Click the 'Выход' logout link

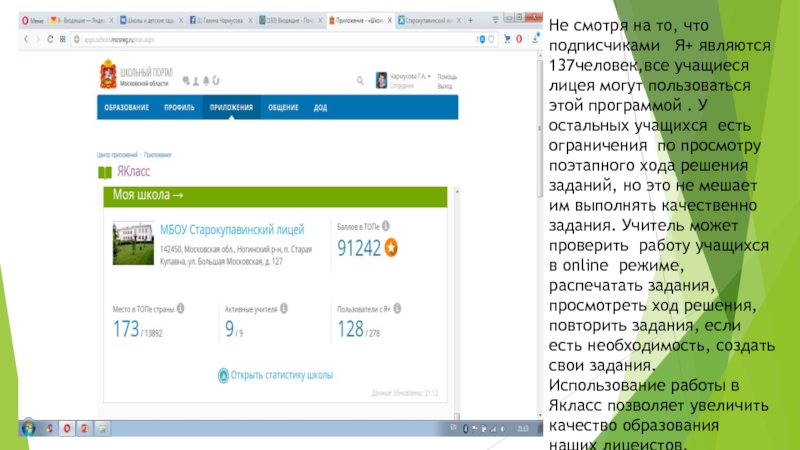click(444, 86)
